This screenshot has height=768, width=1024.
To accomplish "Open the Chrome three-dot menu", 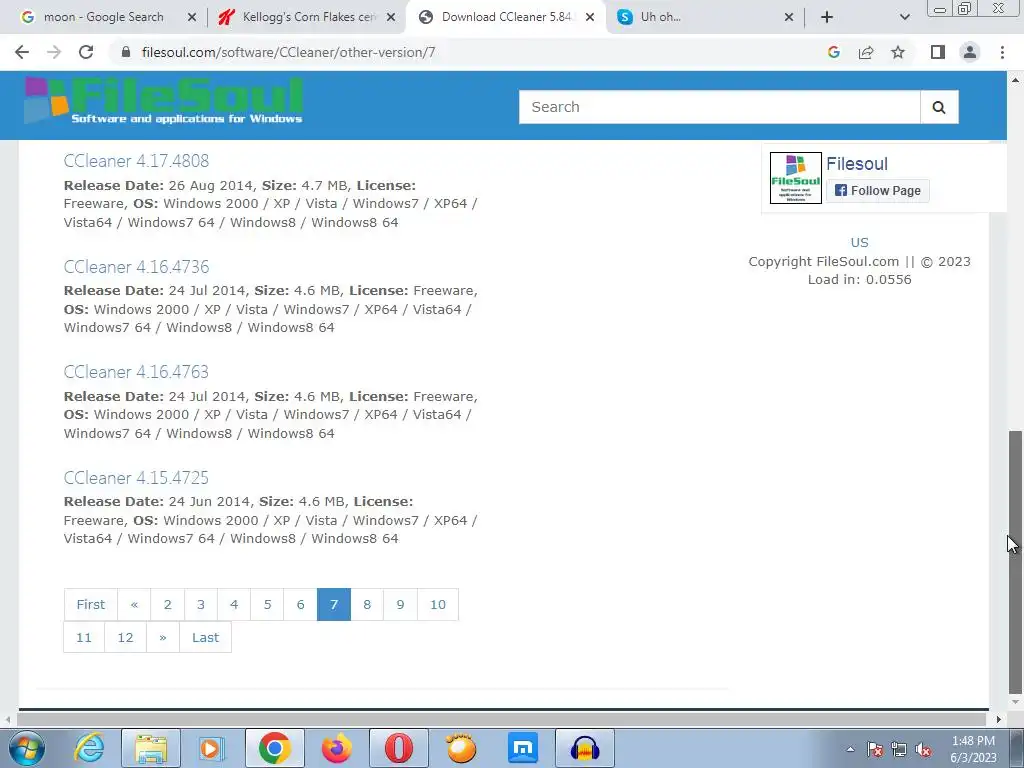I will [1002, 52].
